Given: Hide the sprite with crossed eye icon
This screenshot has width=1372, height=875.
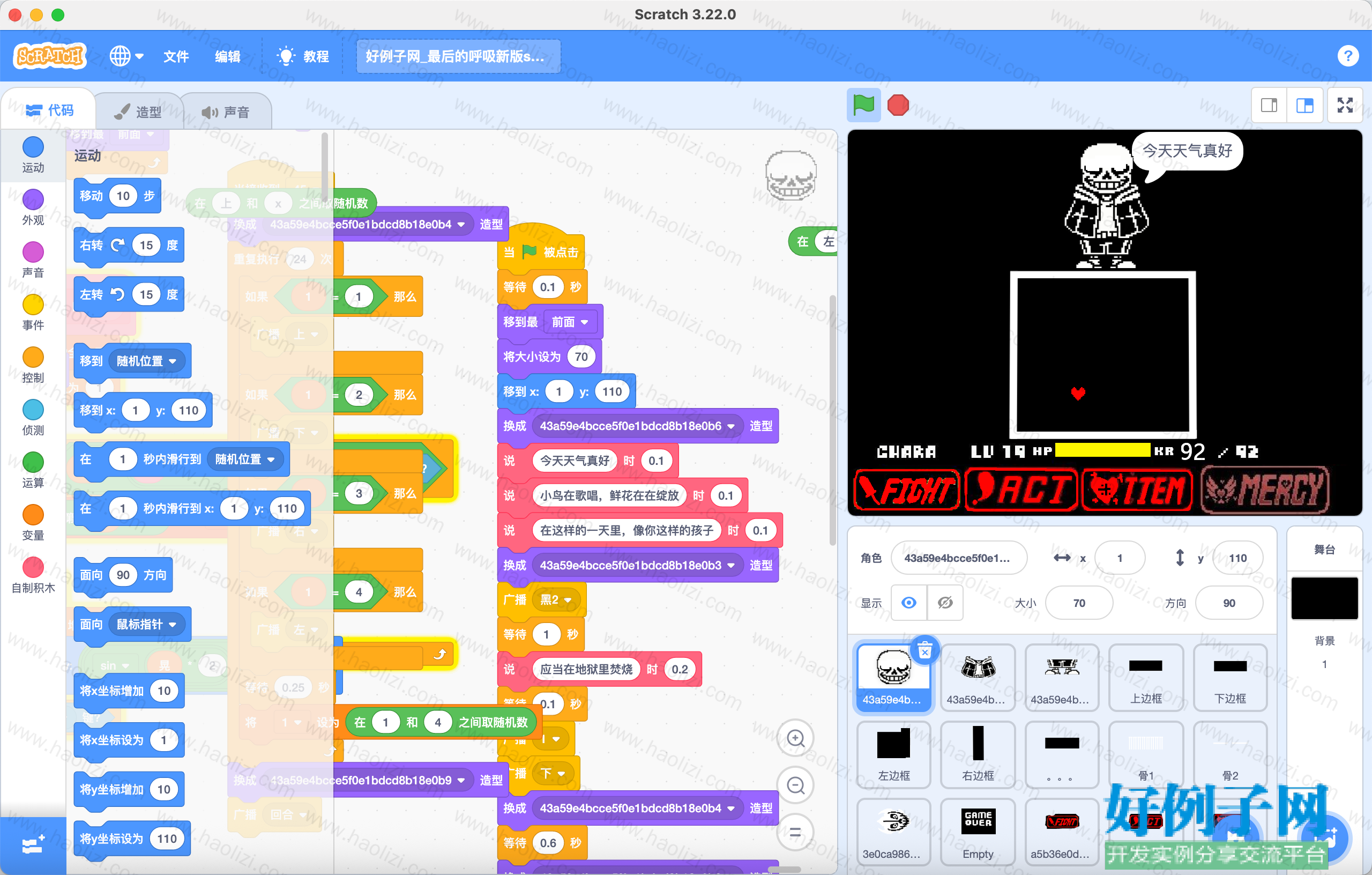Looking at the screenshot, I should (x=945, y=603).
